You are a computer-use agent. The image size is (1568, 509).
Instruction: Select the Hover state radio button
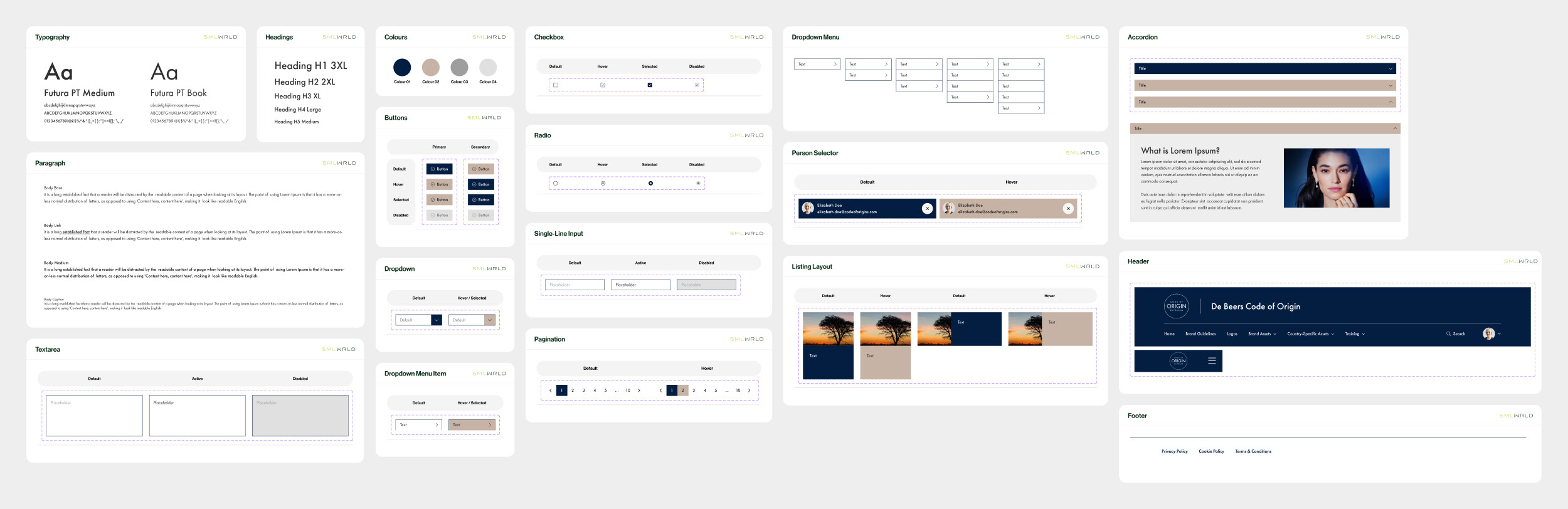603,184
